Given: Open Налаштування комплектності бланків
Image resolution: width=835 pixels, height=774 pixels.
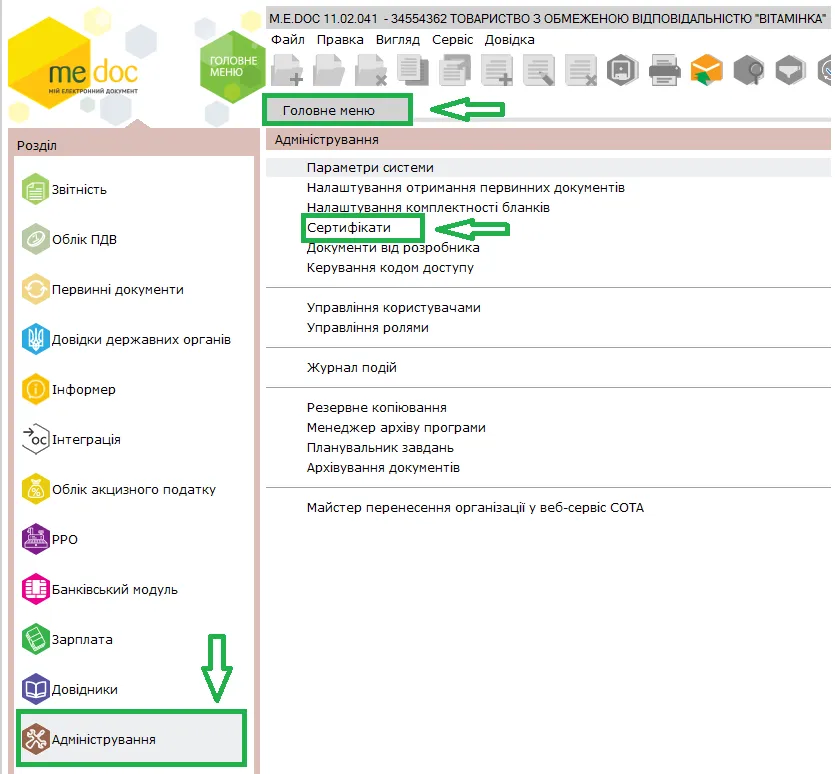Looking at the screenshot, I should pos(428,208).
